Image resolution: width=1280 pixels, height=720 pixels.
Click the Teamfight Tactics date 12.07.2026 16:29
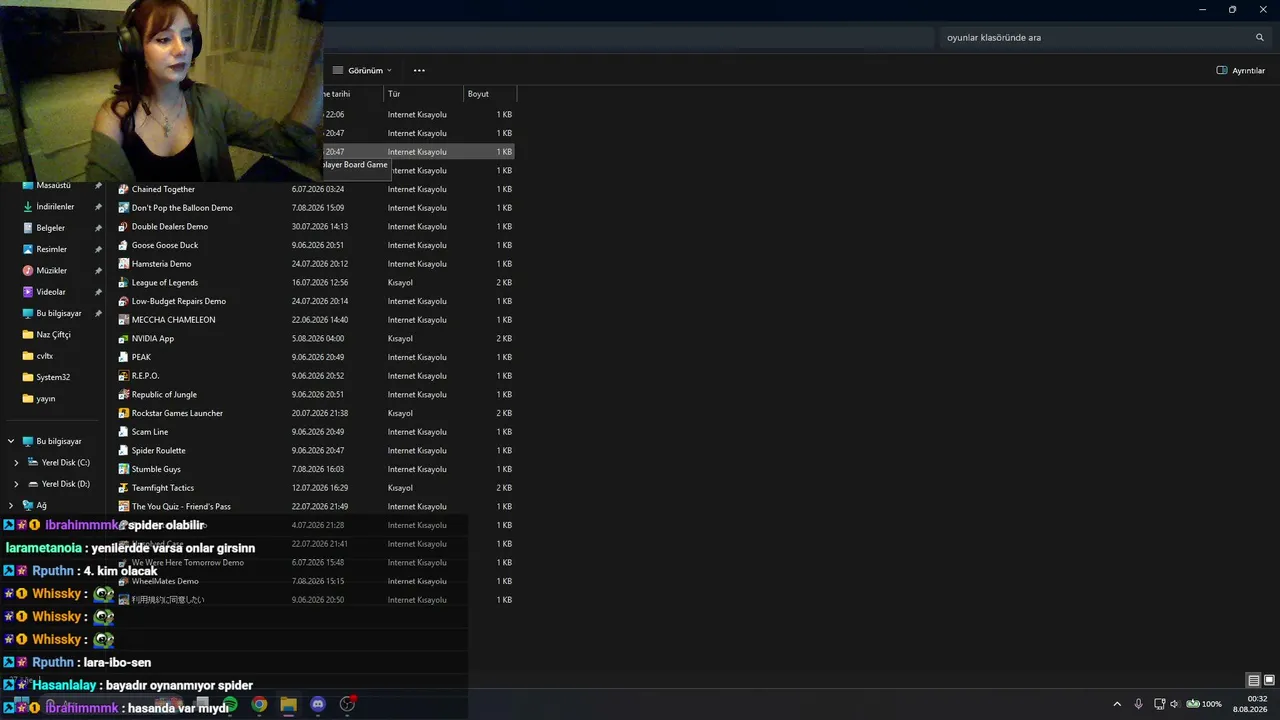pos(320,488)
